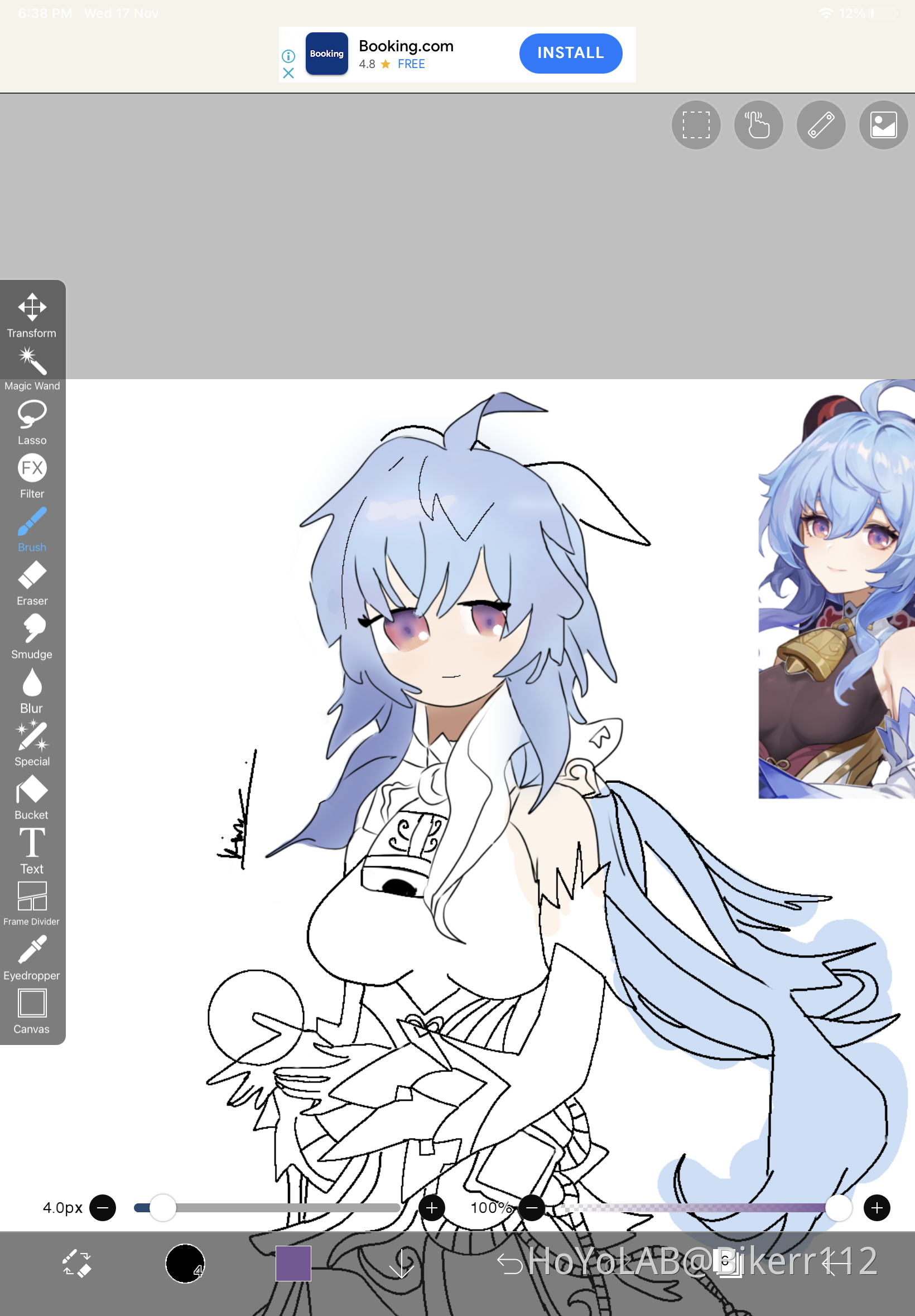Viewport: 915px width, 1316px height.
Task: Open the Canvas tool menu
Action: (32, 1010)
